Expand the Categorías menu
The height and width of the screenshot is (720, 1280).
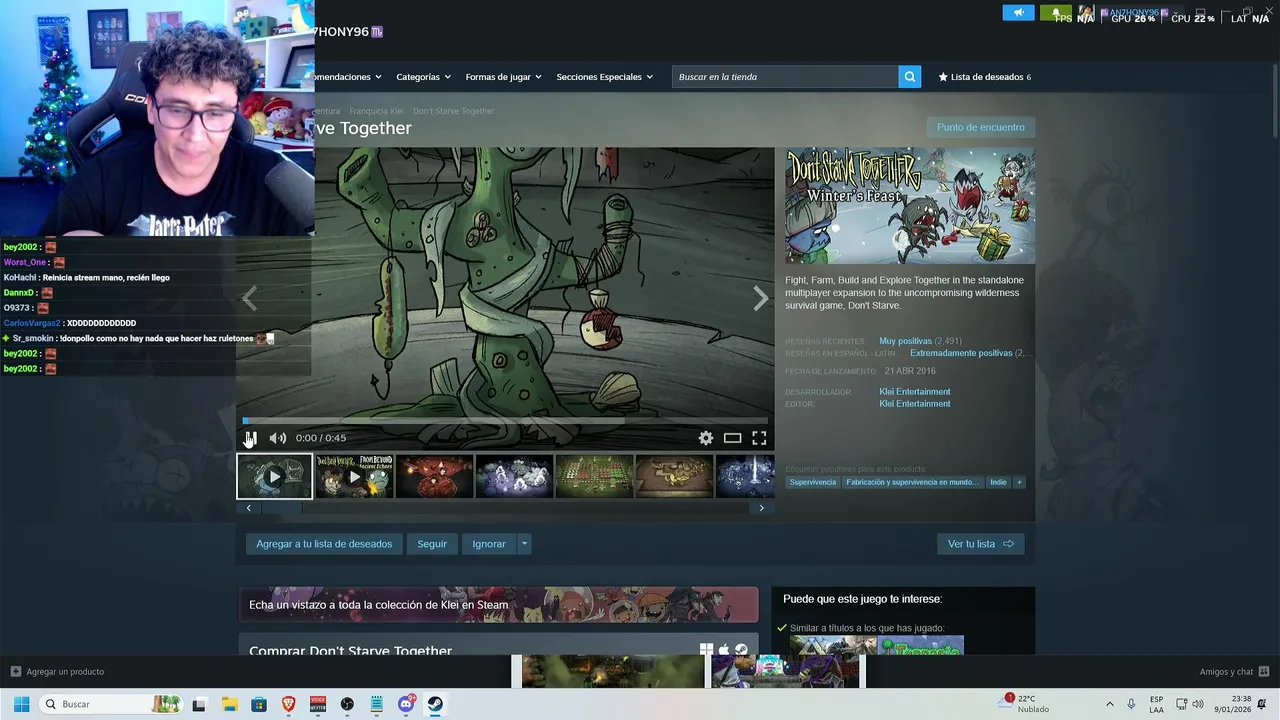click(x=423, y=77)
